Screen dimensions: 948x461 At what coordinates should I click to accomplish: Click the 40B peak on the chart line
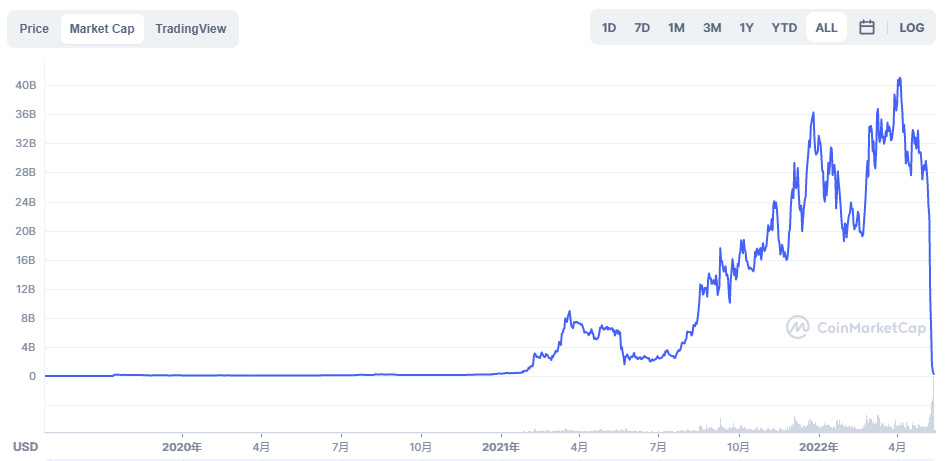[x=900, y=79]
